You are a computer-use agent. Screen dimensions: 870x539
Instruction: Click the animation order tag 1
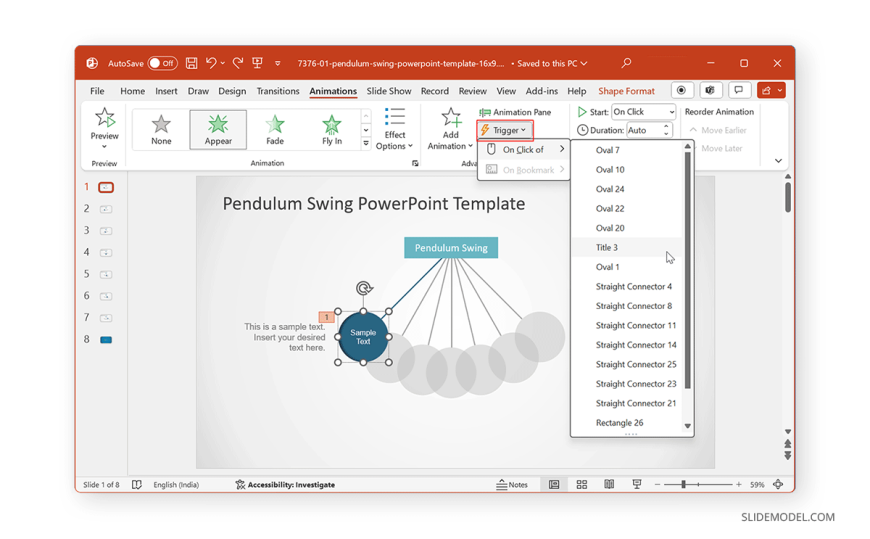[326, 317]
